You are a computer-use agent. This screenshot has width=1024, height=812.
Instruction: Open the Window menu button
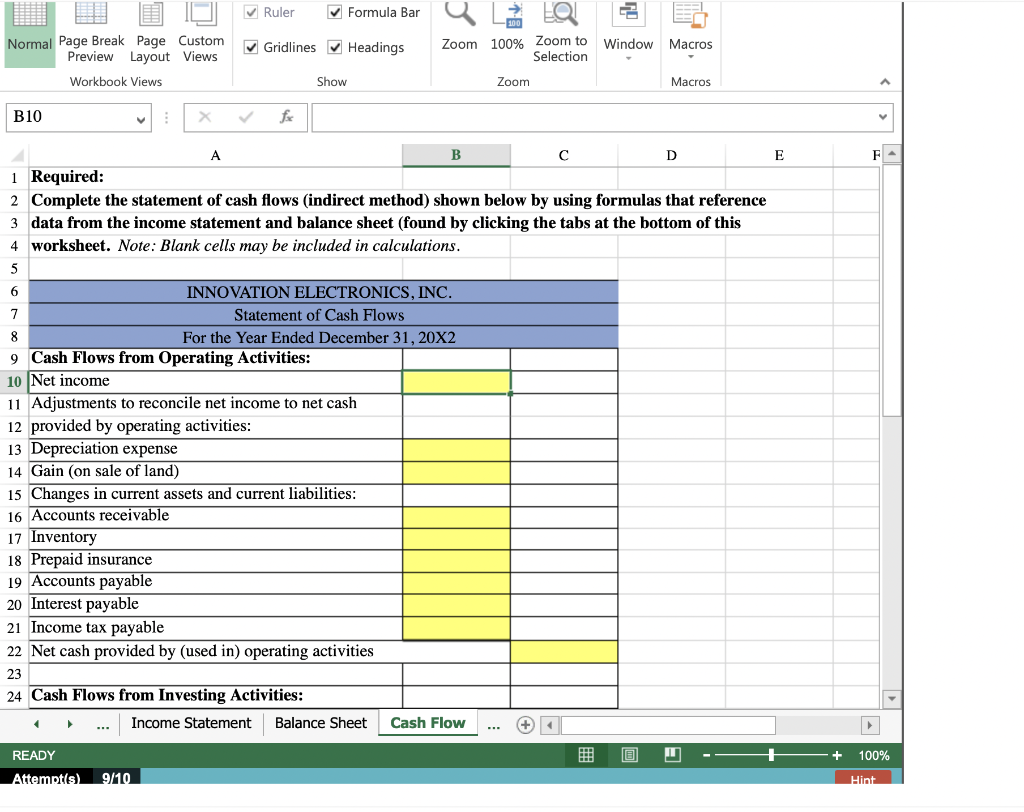tap(628, 33)
